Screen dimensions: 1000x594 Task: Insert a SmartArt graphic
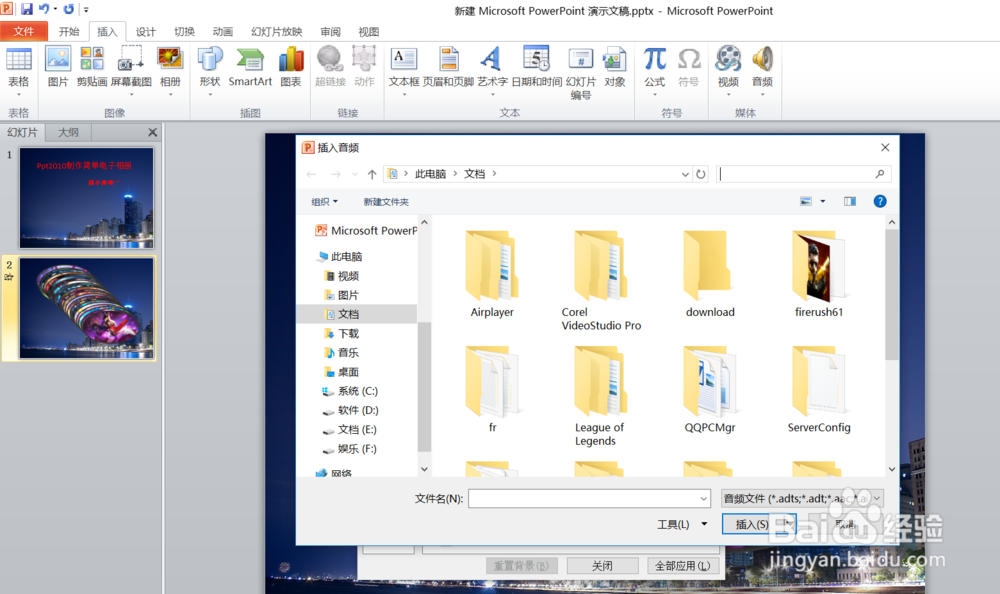(250, 68)
